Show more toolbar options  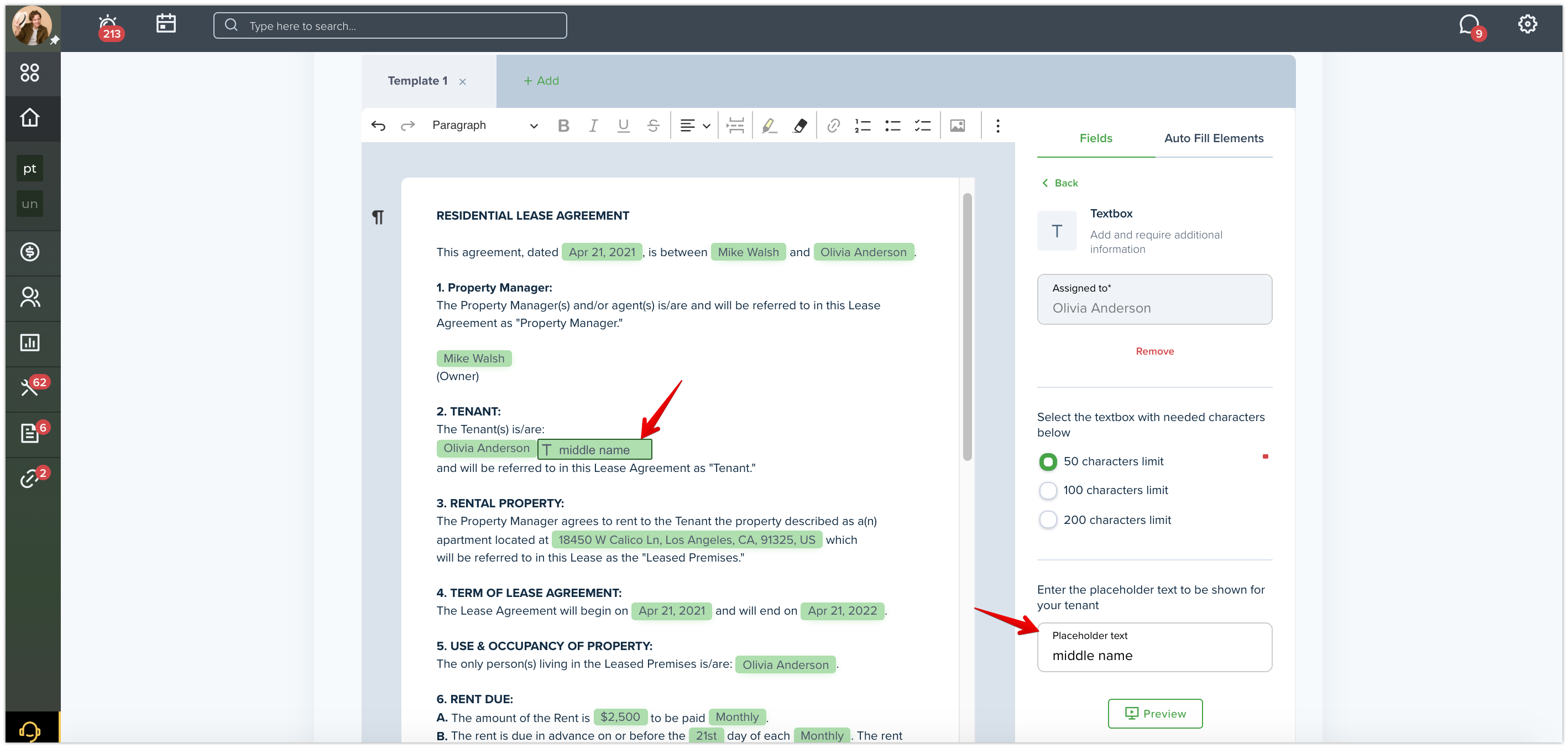pyautogui.click(x=997, y=126)
